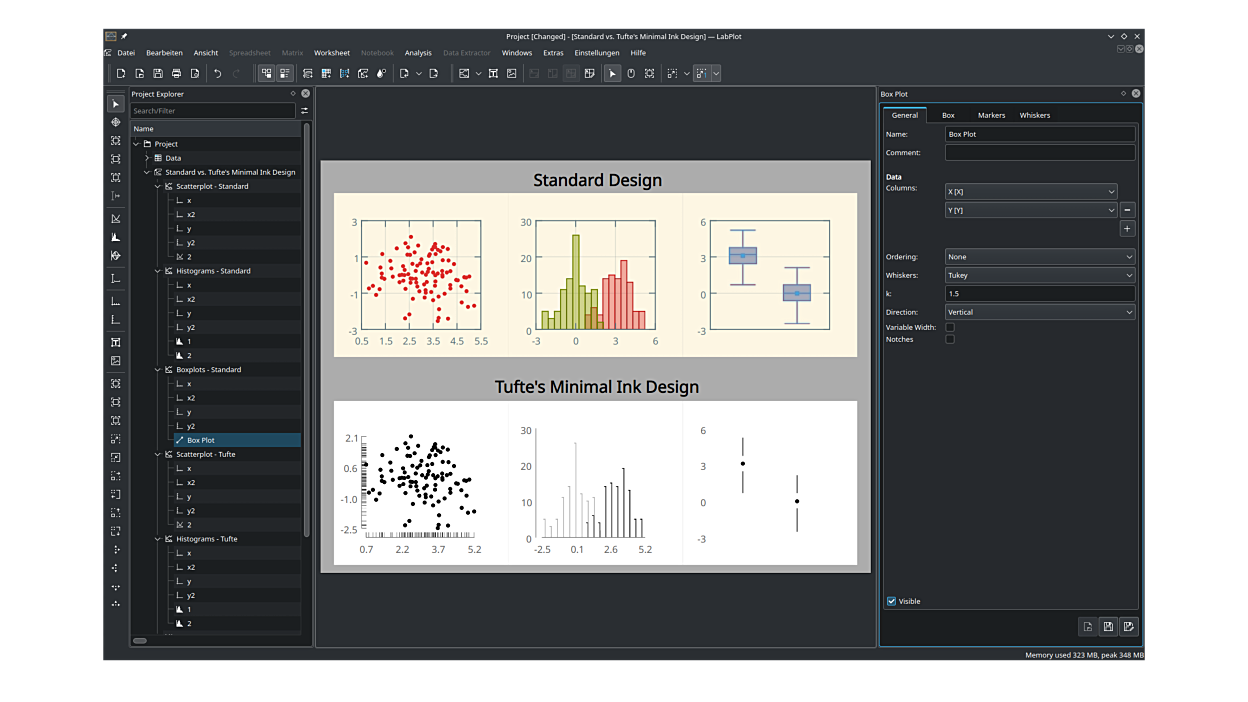This screenshot has width=1248, height=702.
Task: Click the filter options icon beside Search/Filter
Action: (304, 111)
